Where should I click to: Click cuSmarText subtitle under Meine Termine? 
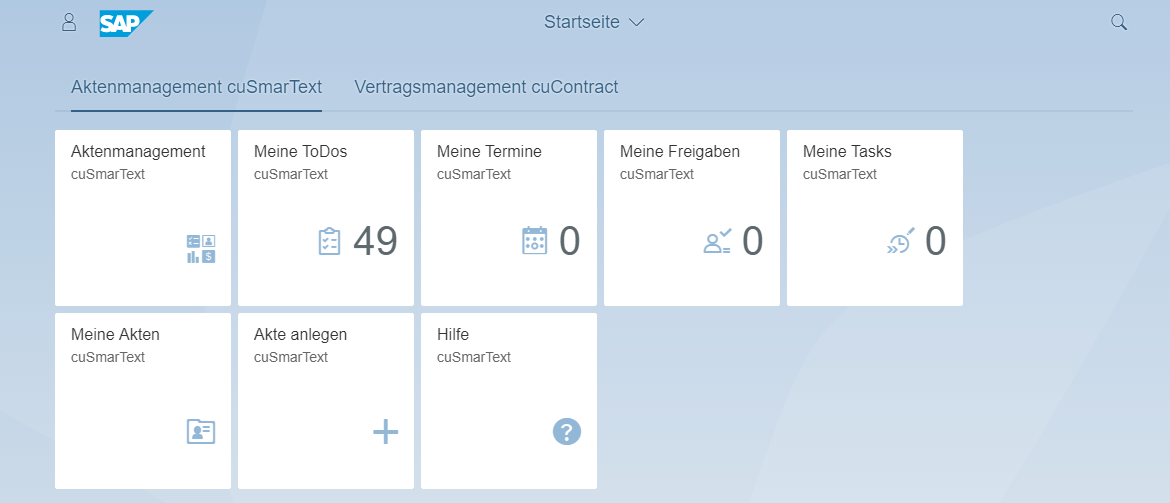474,175
